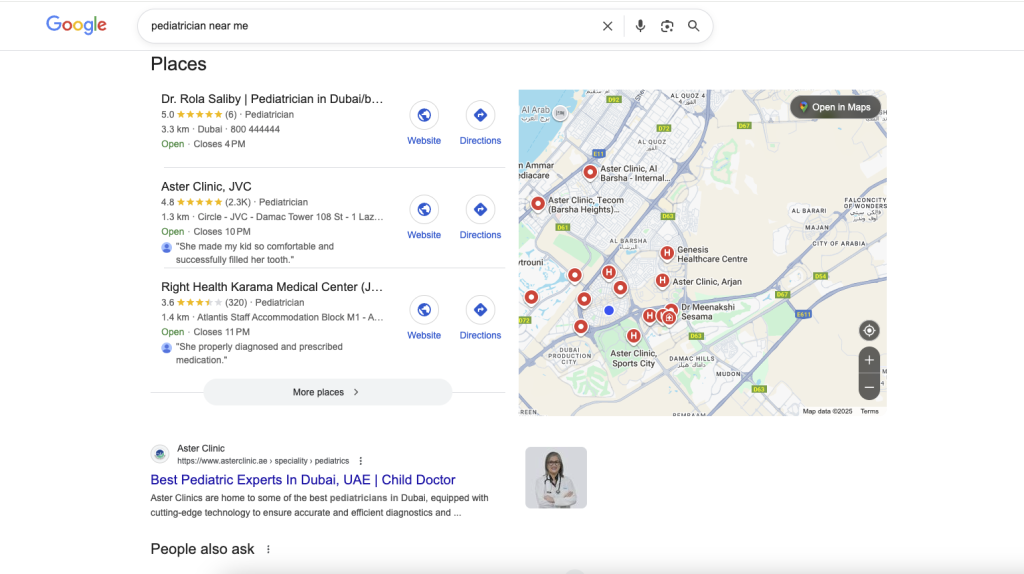
Task: Click the asterclinic.ae breadcrumb URL
Action: 263,461
